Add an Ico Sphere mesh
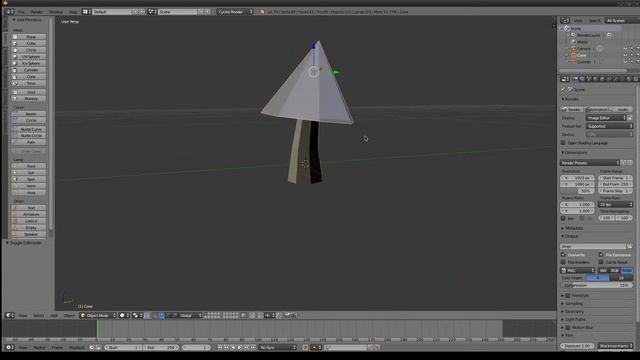640x360 pixels. pos(29,63)
